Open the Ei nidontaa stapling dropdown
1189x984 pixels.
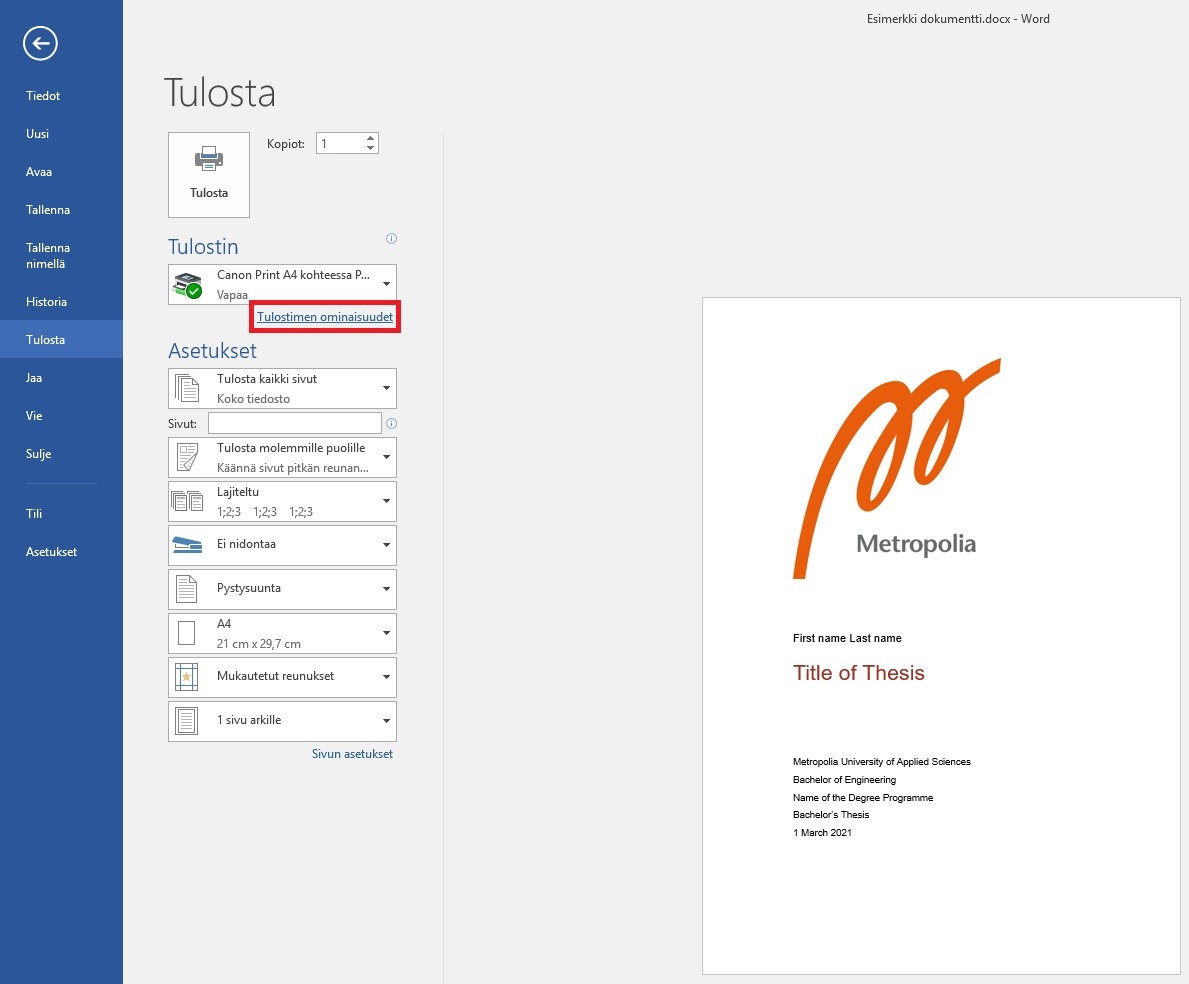pos(282,545)
